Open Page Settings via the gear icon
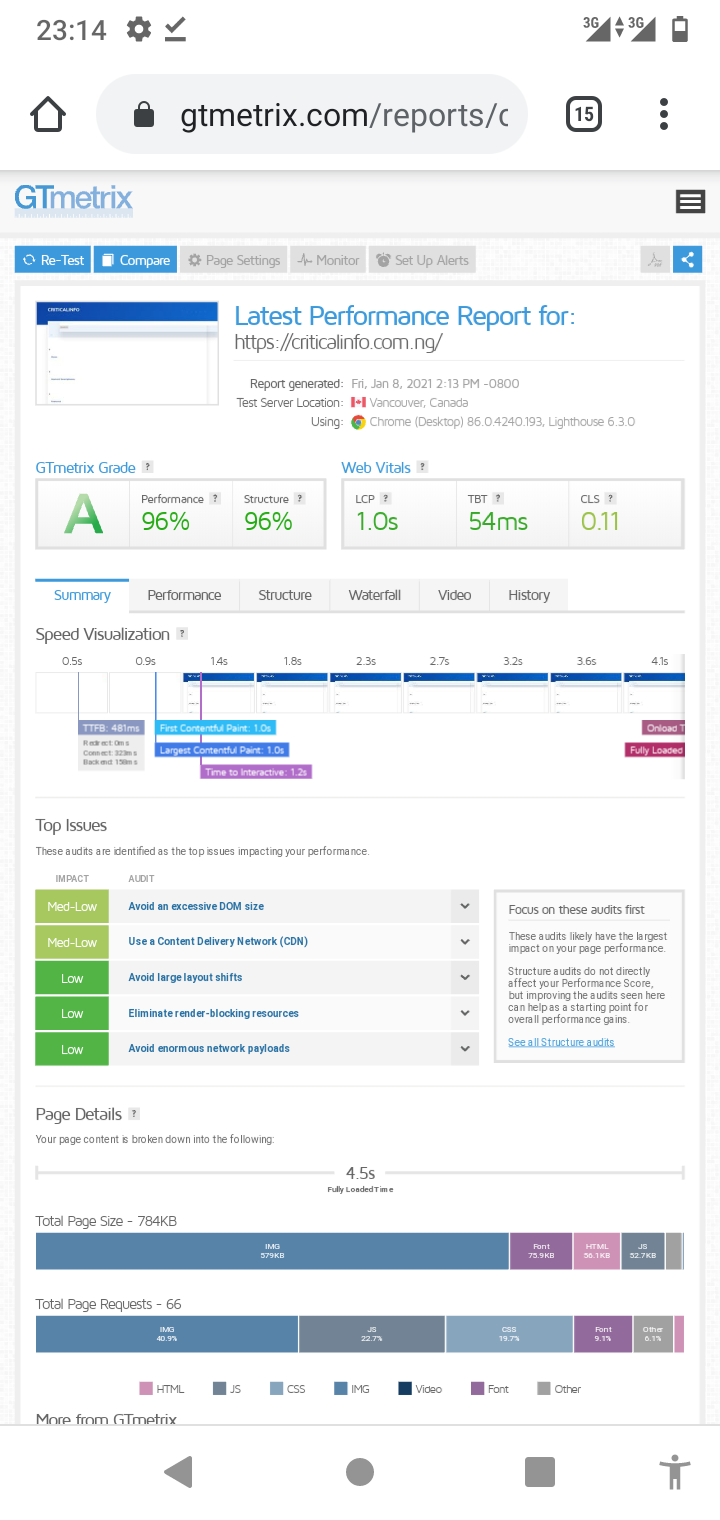720x1520 pixels. [194, 259]
